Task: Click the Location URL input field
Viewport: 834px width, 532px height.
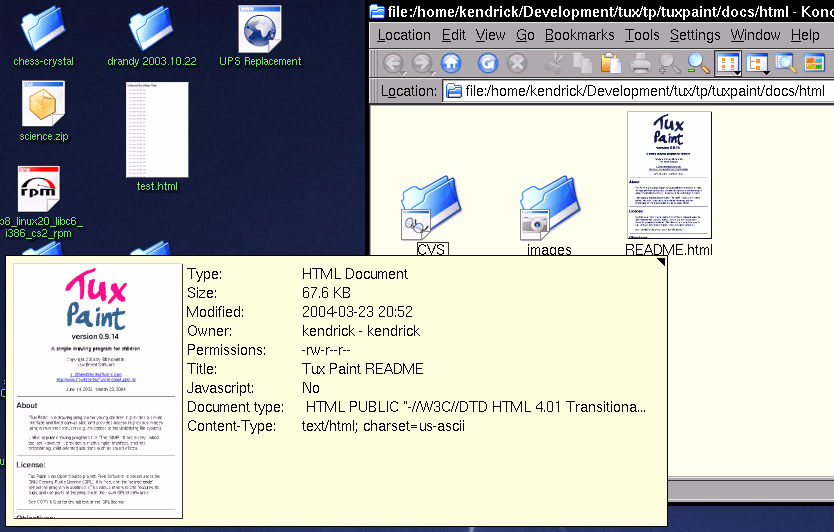Action: [638, 91]
